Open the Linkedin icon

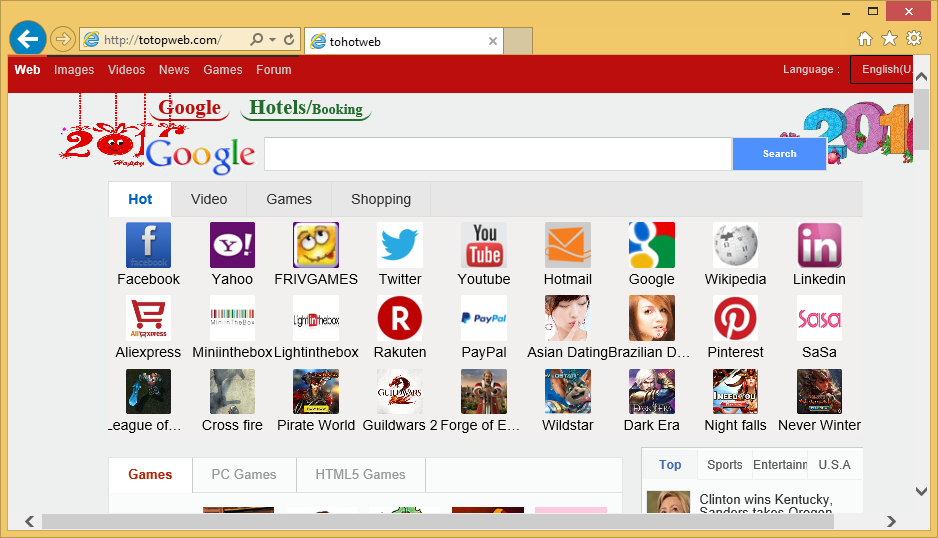click(x=820, y=245)
